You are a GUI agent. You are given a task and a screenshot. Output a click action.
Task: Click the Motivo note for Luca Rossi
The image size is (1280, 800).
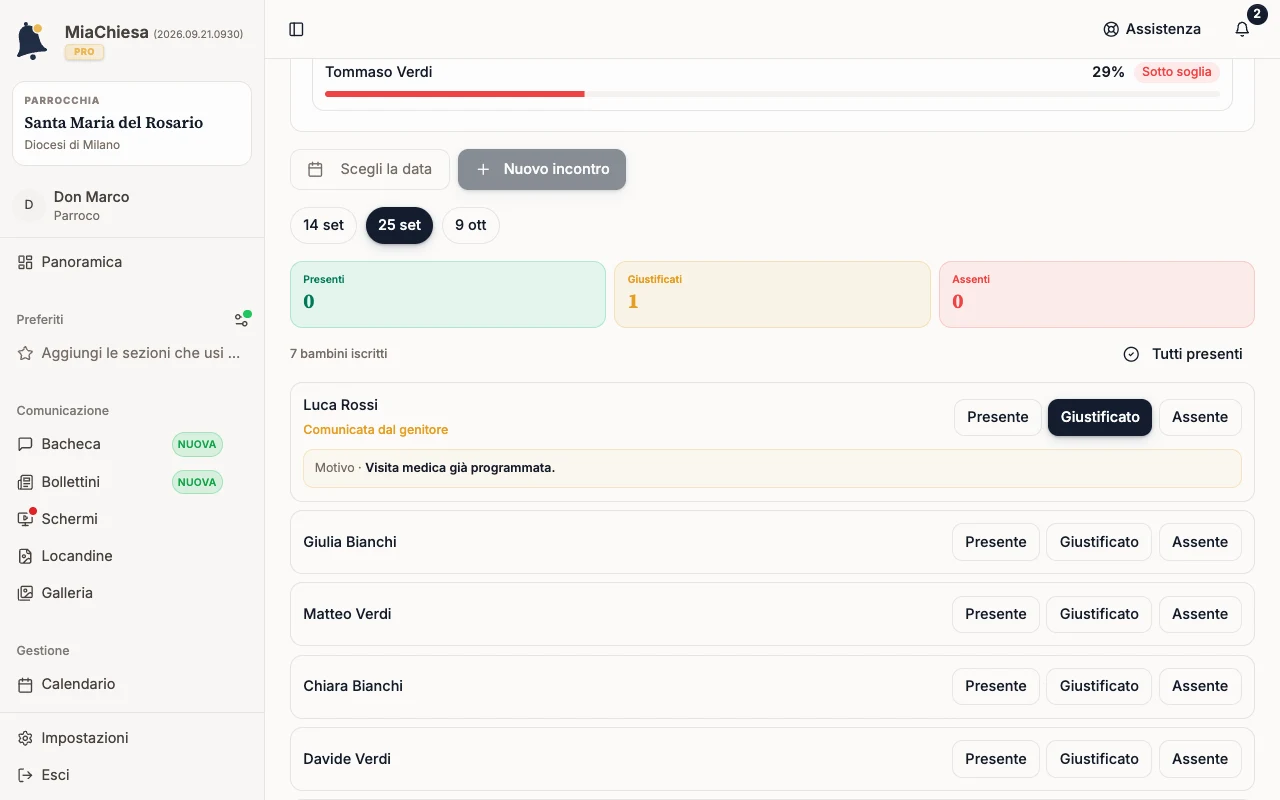pyautogui.click(x=772, y=468)
